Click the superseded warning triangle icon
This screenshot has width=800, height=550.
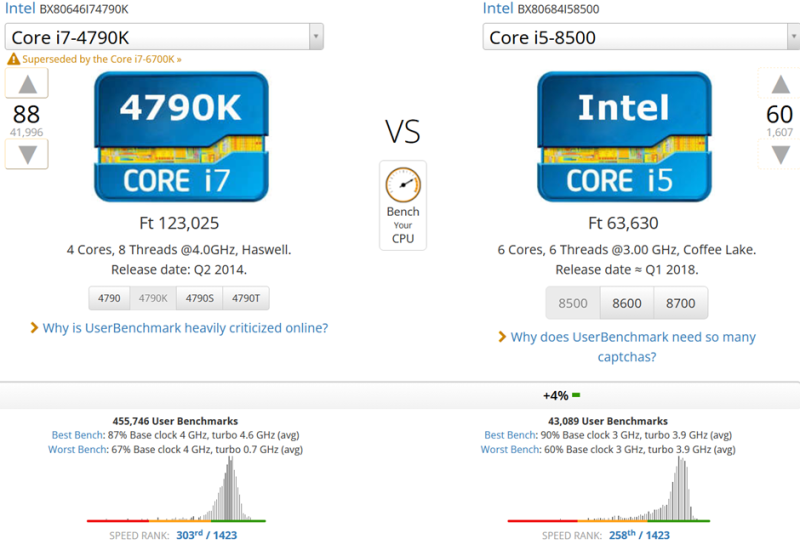pyautogui.click(x=13, y=60)
